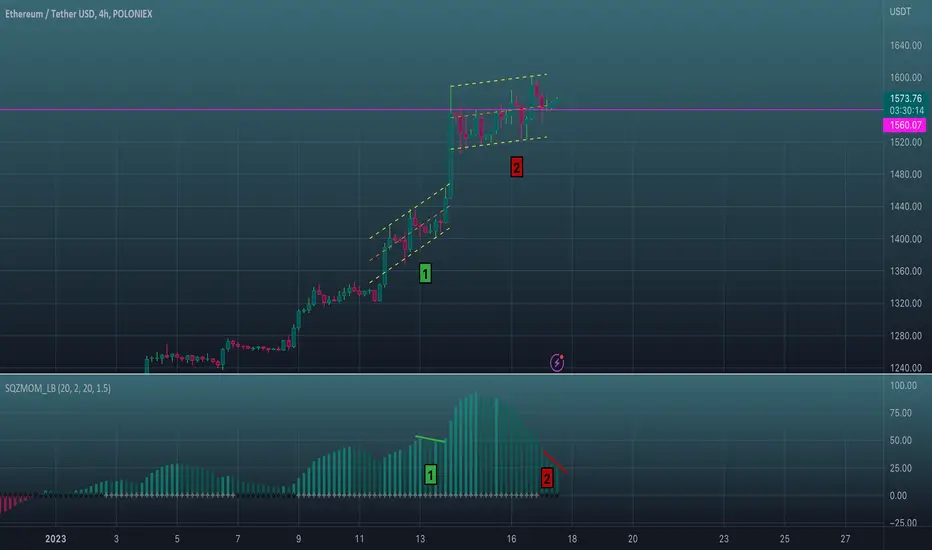Image resolution: width=932 pixels, height=550 pixels.
Task: Click the USDT currency label
Action: tap(900, 11)
